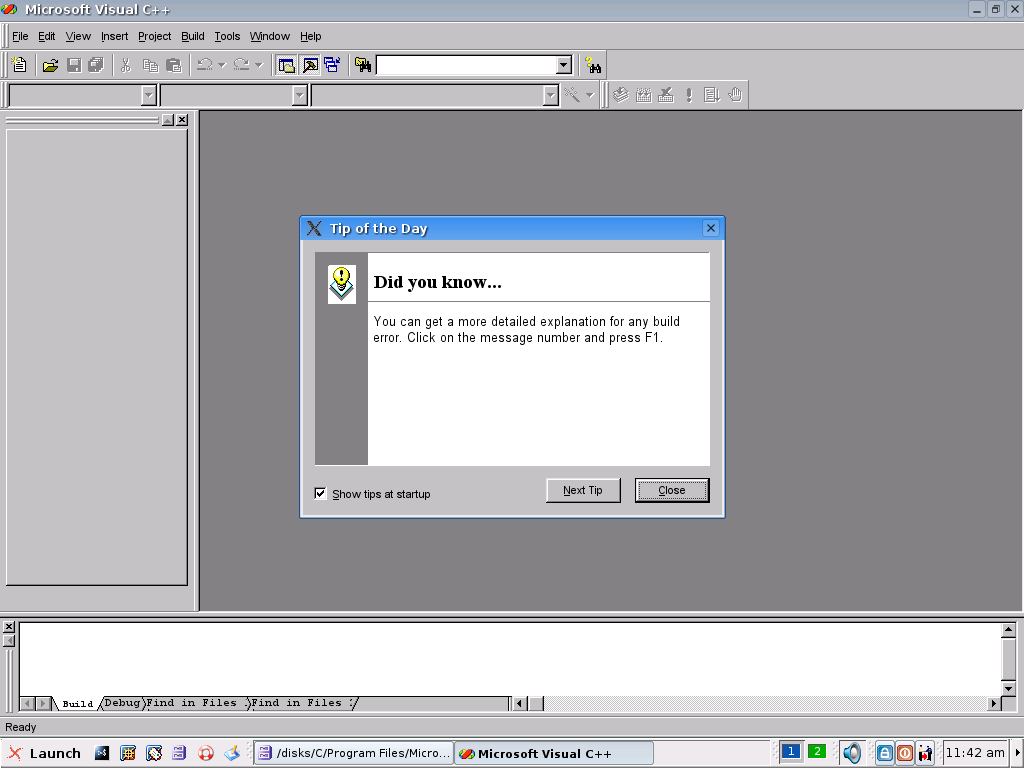
Task: Click the Copy toolbar icon
Action: (x=150, y=65)
